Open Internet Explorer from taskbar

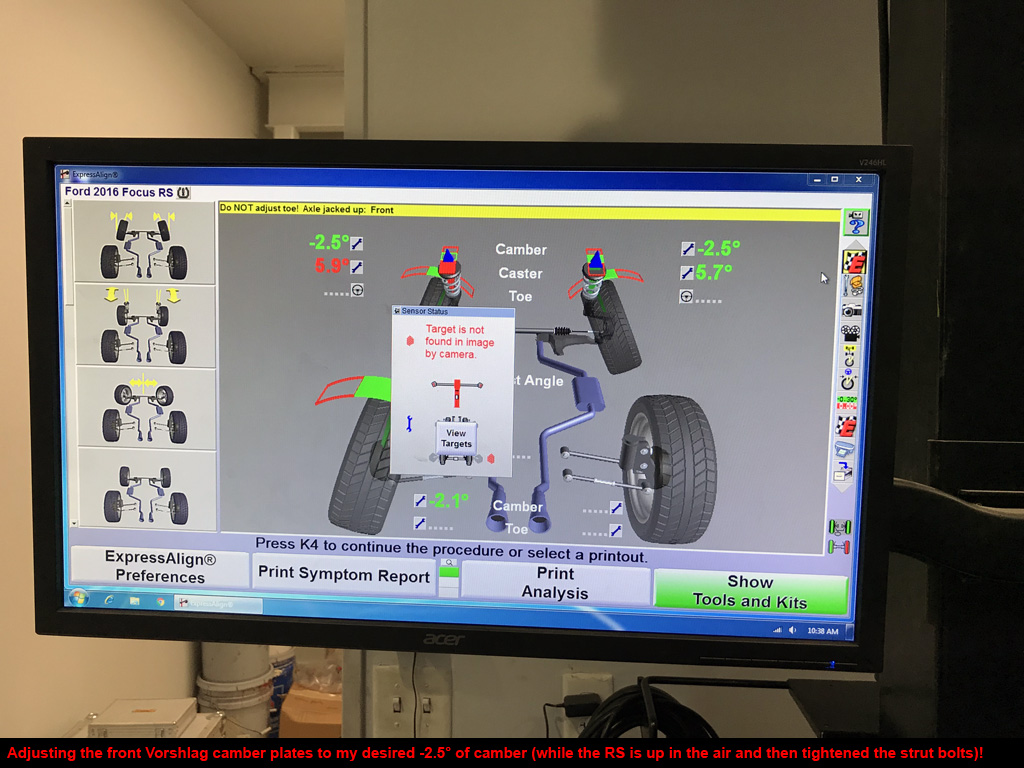[108, 600]
